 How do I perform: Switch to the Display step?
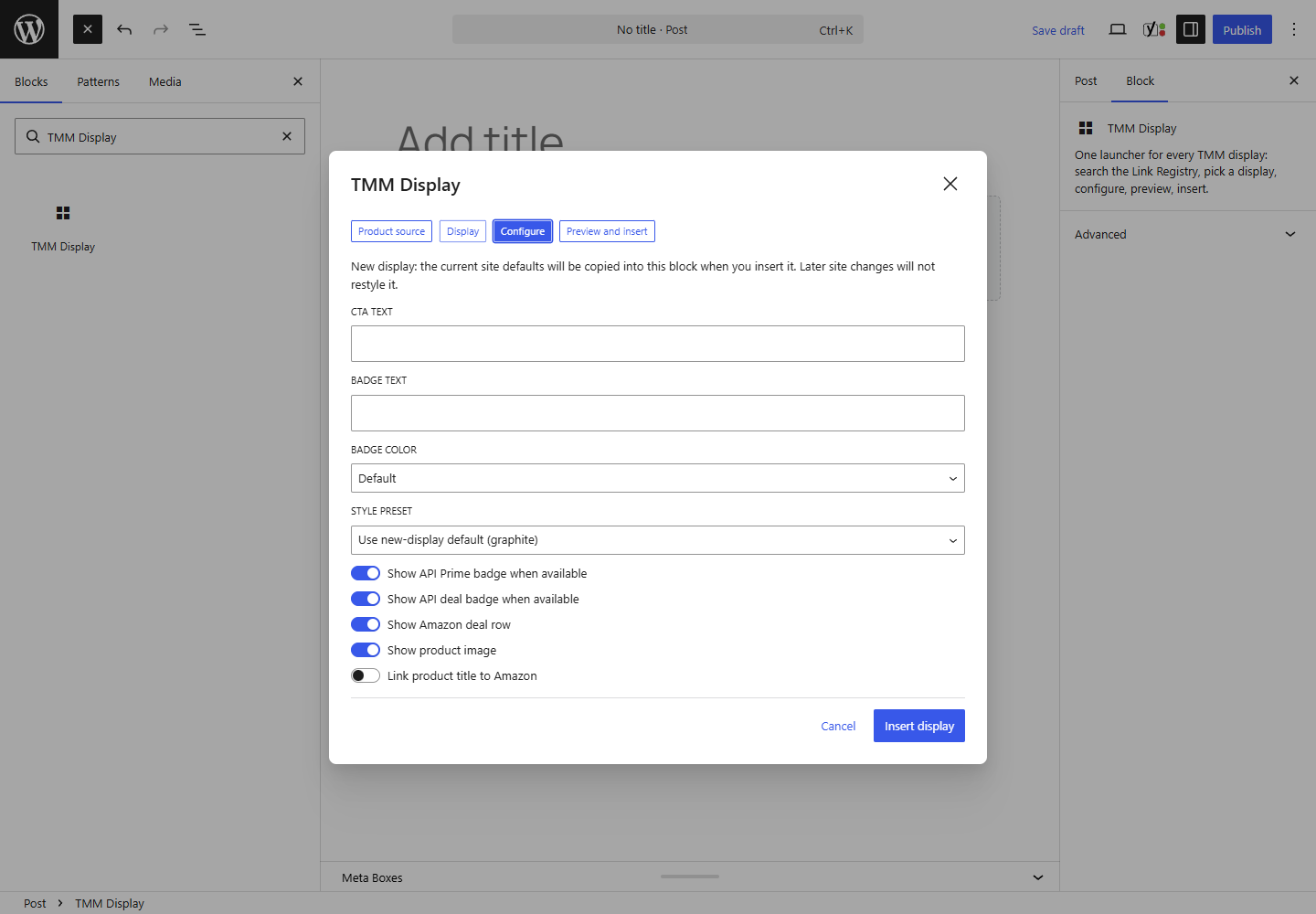pos(462,231)
